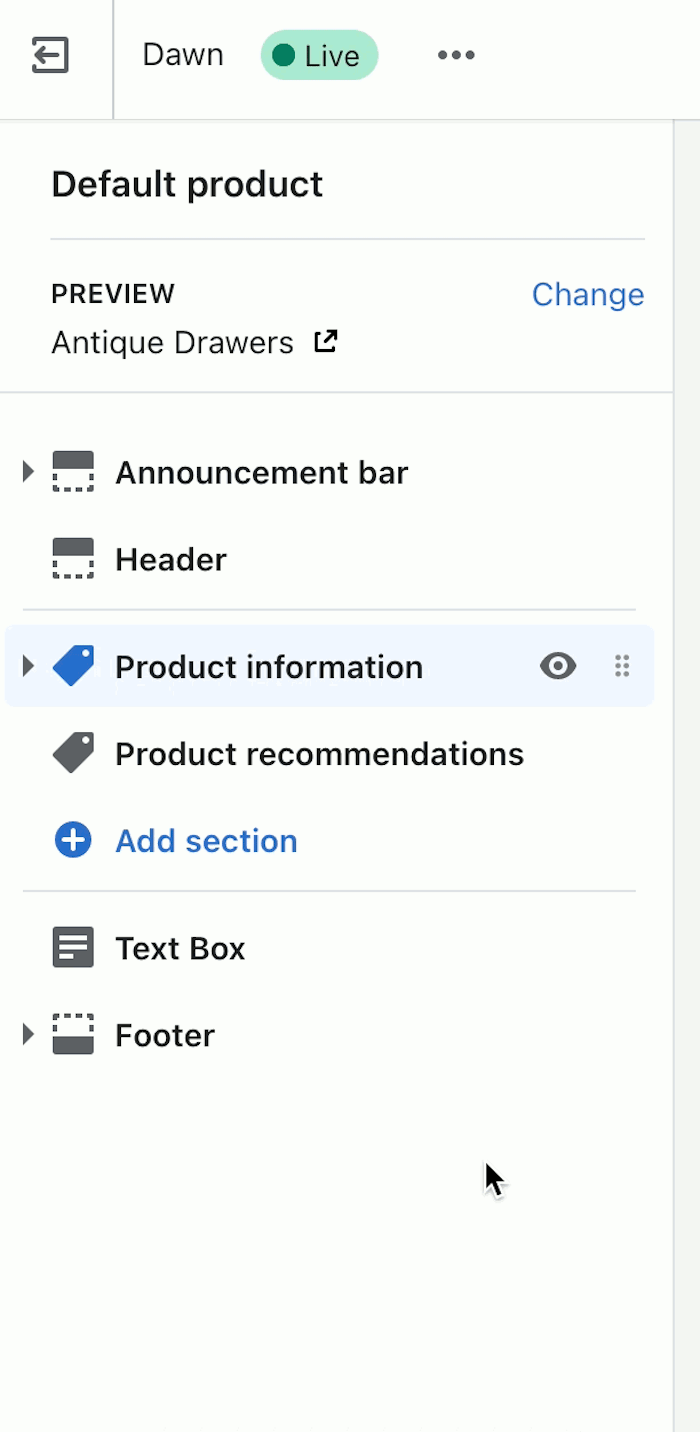The image size is (700, 1432).
Task: Click the Product recommendations tag icon
Action: 73,753
